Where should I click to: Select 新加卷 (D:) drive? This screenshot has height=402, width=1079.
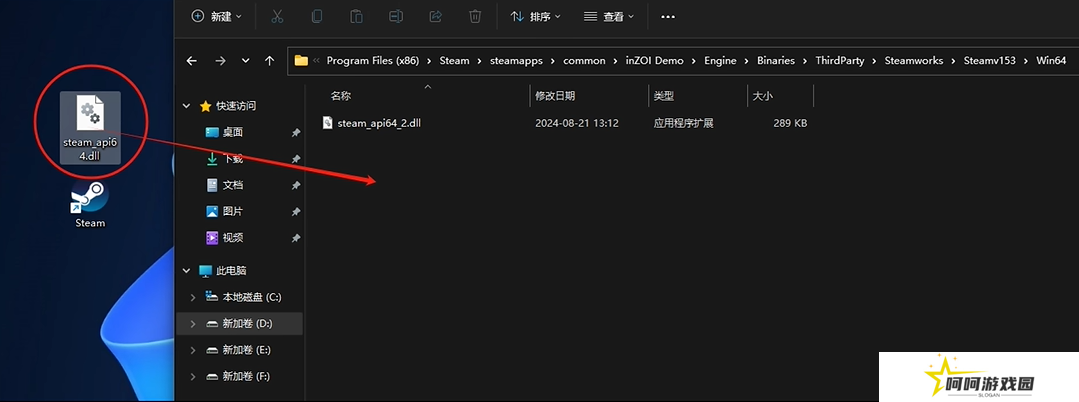point(248,324)
